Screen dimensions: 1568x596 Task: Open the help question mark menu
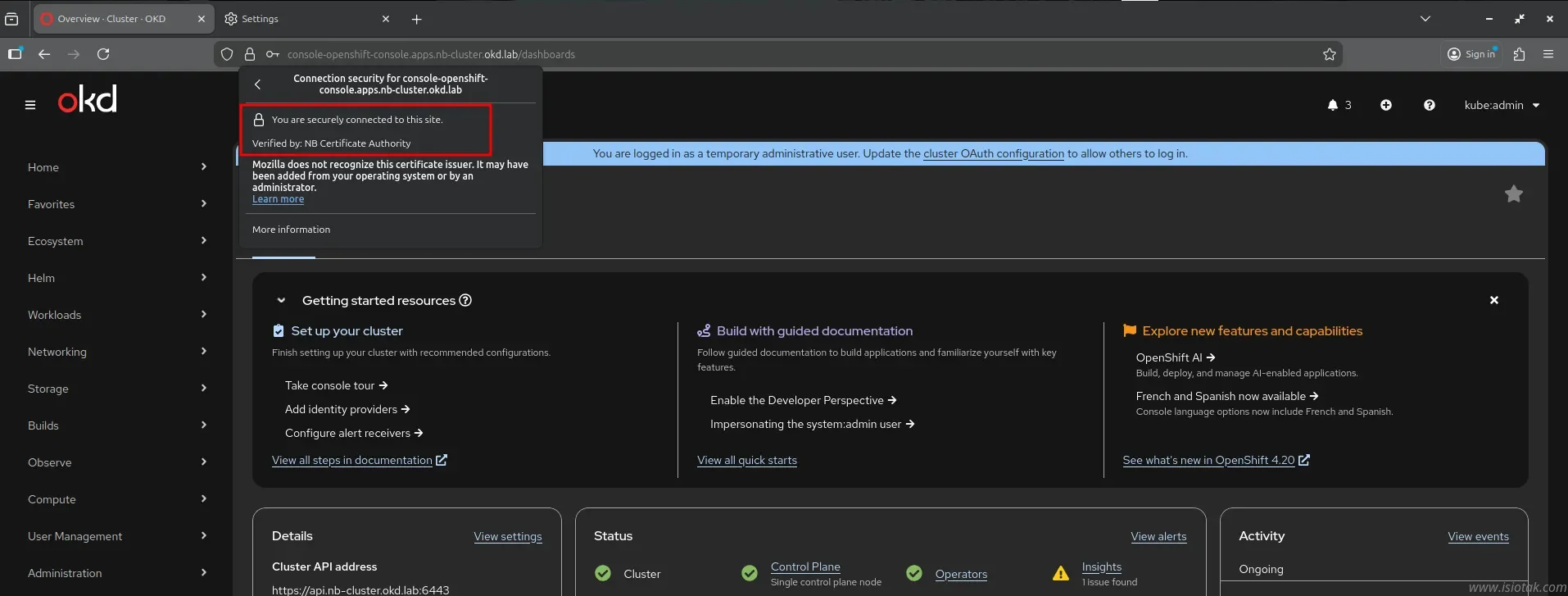[1429, 105]
